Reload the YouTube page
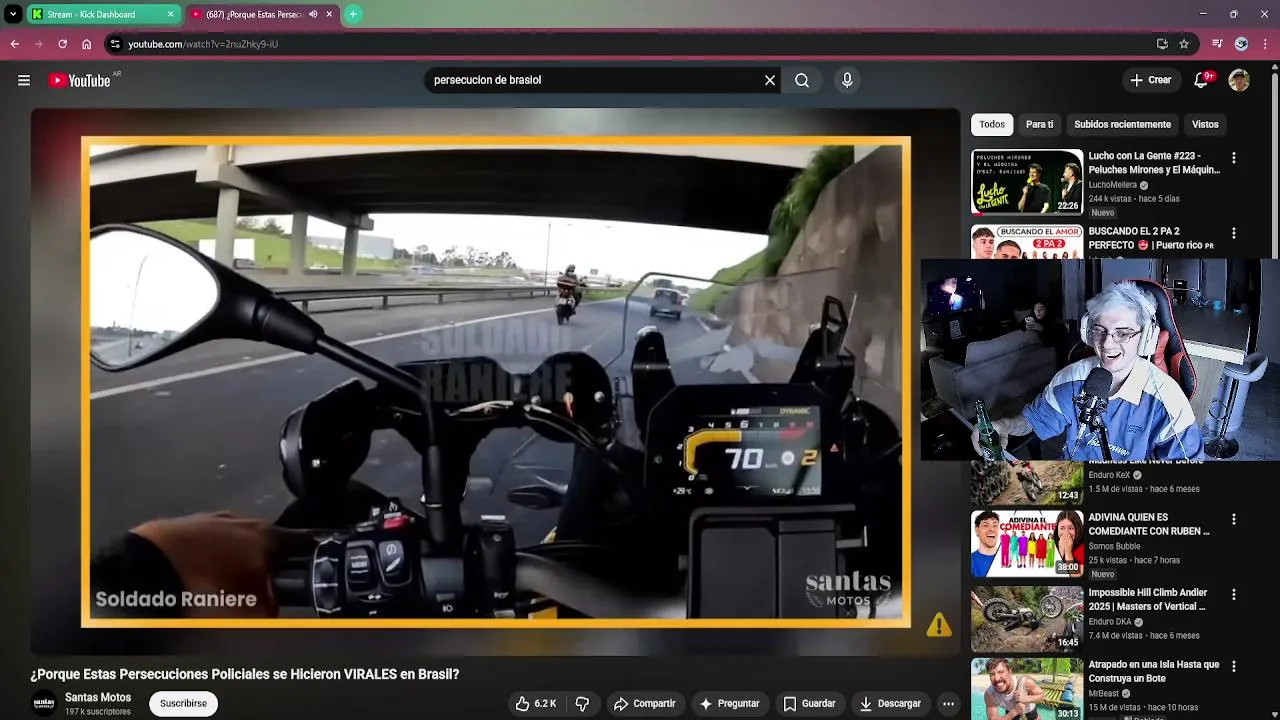The height and width of the screenshot is (720, 1280). [x=62, y=44]
